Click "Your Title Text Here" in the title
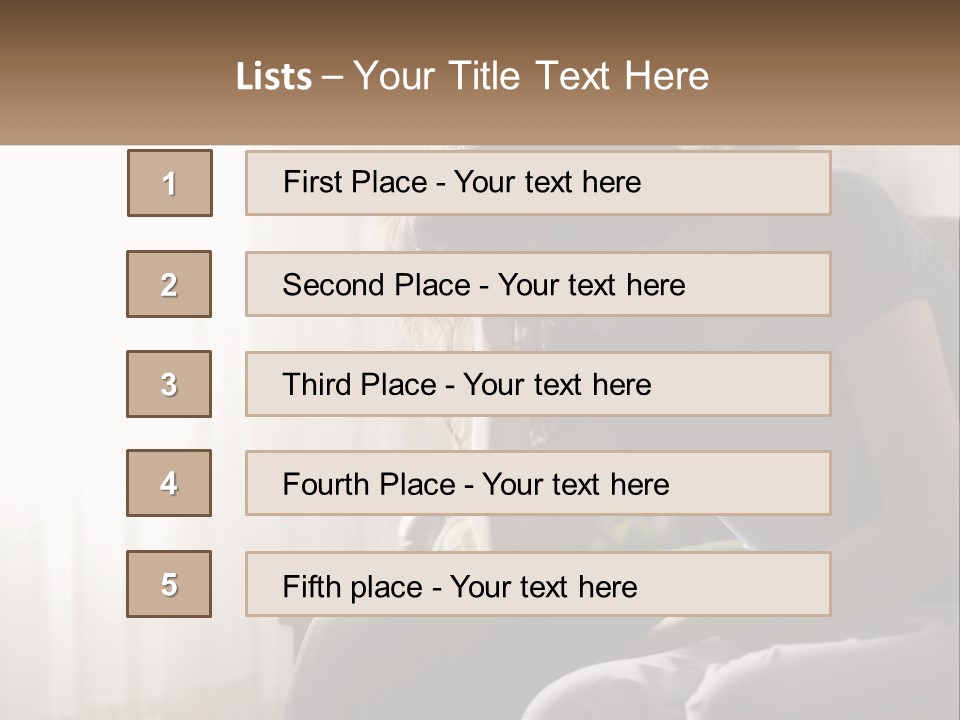Image resolution: width=960 pixels, height=720 pixels. tap(531, 76)
